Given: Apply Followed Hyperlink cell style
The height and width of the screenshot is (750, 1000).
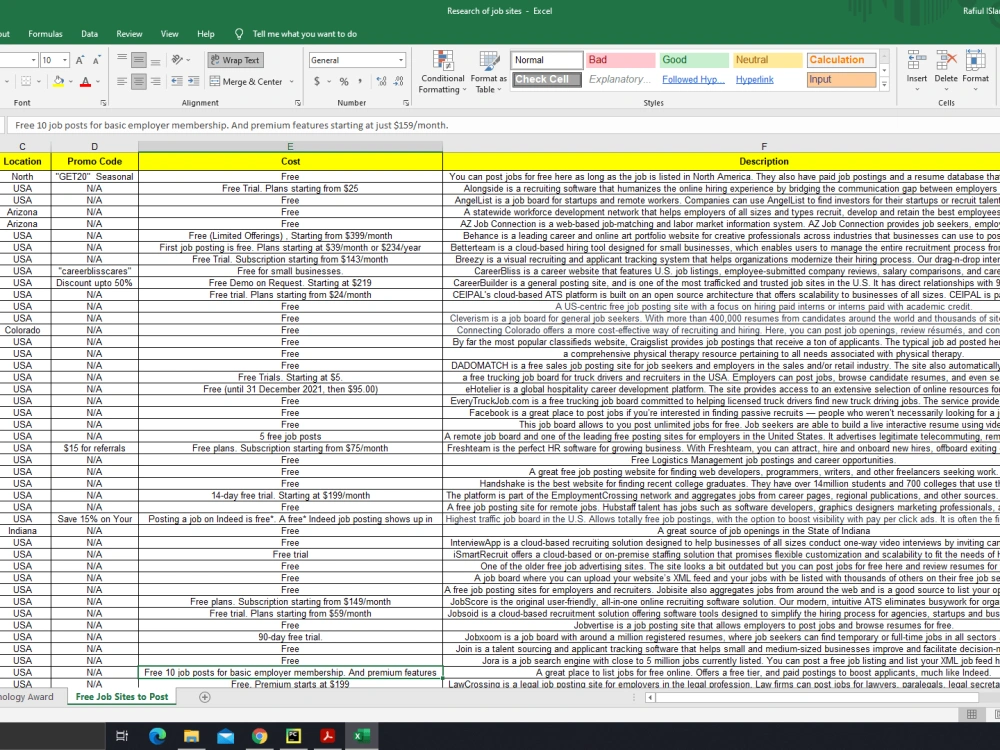Looking at the screenshot, I should point(693,79).
